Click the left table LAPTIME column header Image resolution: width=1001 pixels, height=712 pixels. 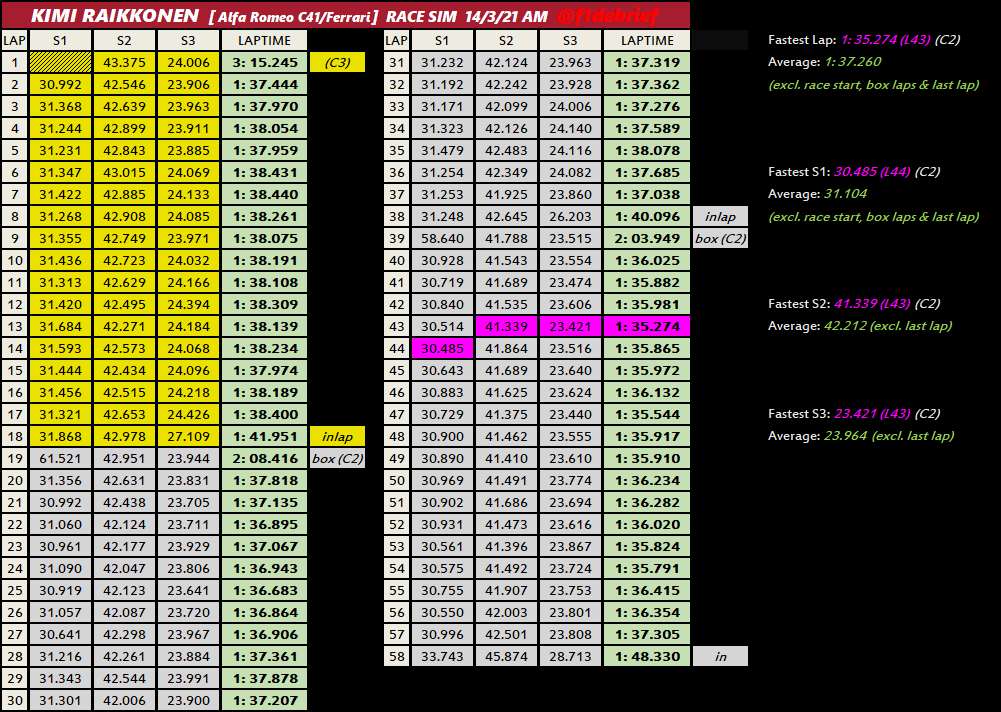click(264, 40)
